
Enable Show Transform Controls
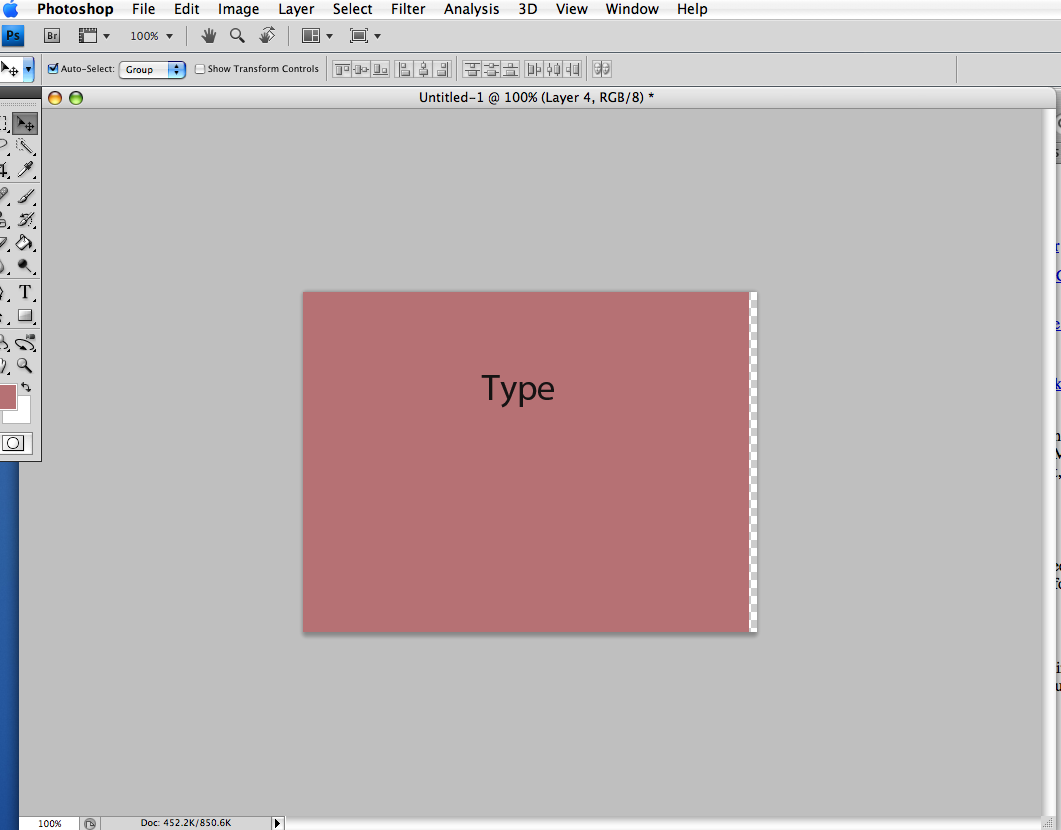point(201,69)
